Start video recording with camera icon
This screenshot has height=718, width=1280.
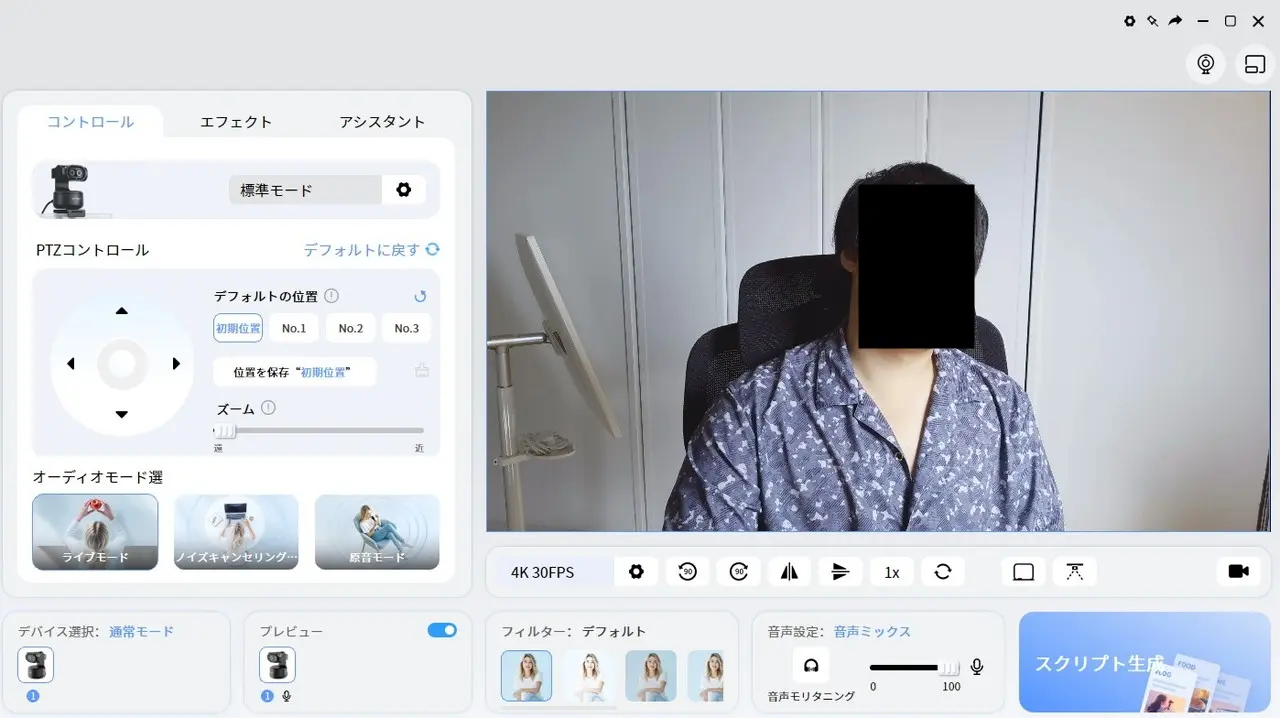(x=1238, y=571)
